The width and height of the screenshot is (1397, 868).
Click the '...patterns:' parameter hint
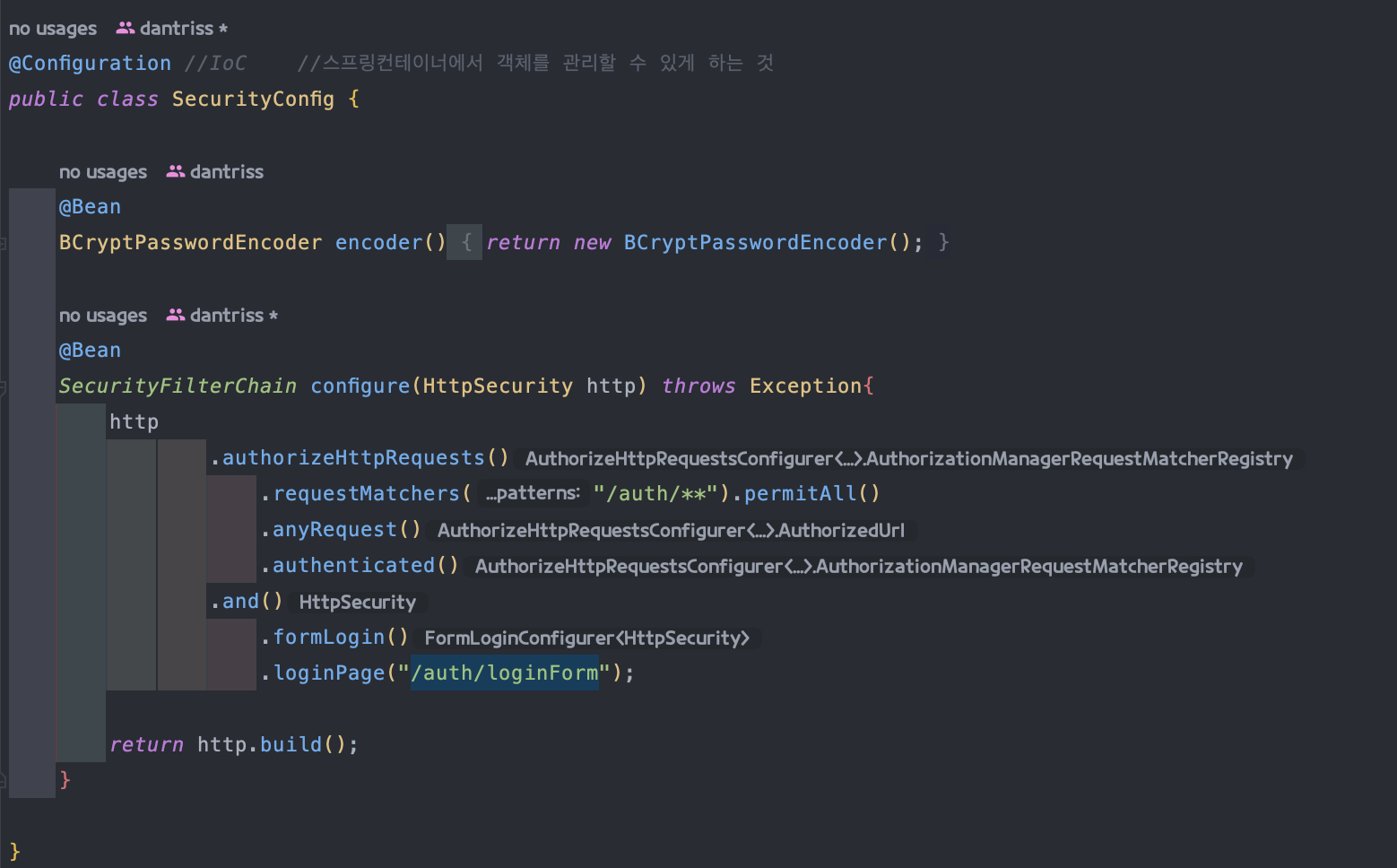click(533, 493)
